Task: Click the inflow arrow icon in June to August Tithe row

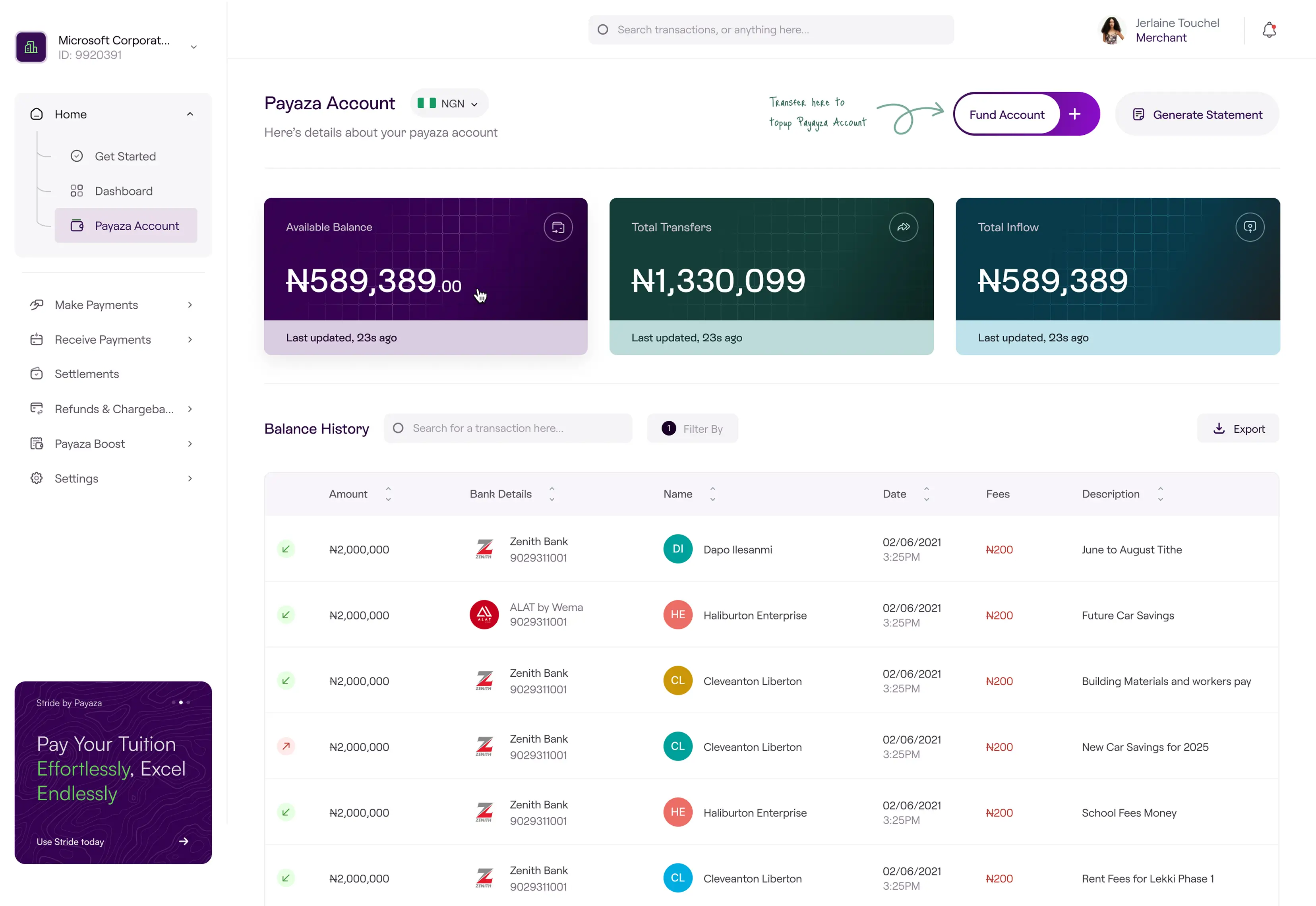Action: point(285,549)
